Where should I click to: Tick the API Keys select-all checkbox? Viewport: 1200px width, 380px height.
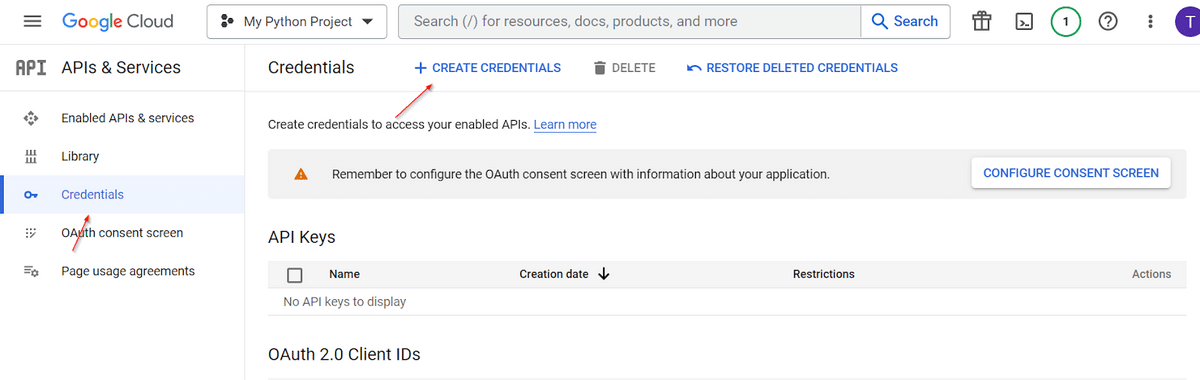click(x=295, y=275)
